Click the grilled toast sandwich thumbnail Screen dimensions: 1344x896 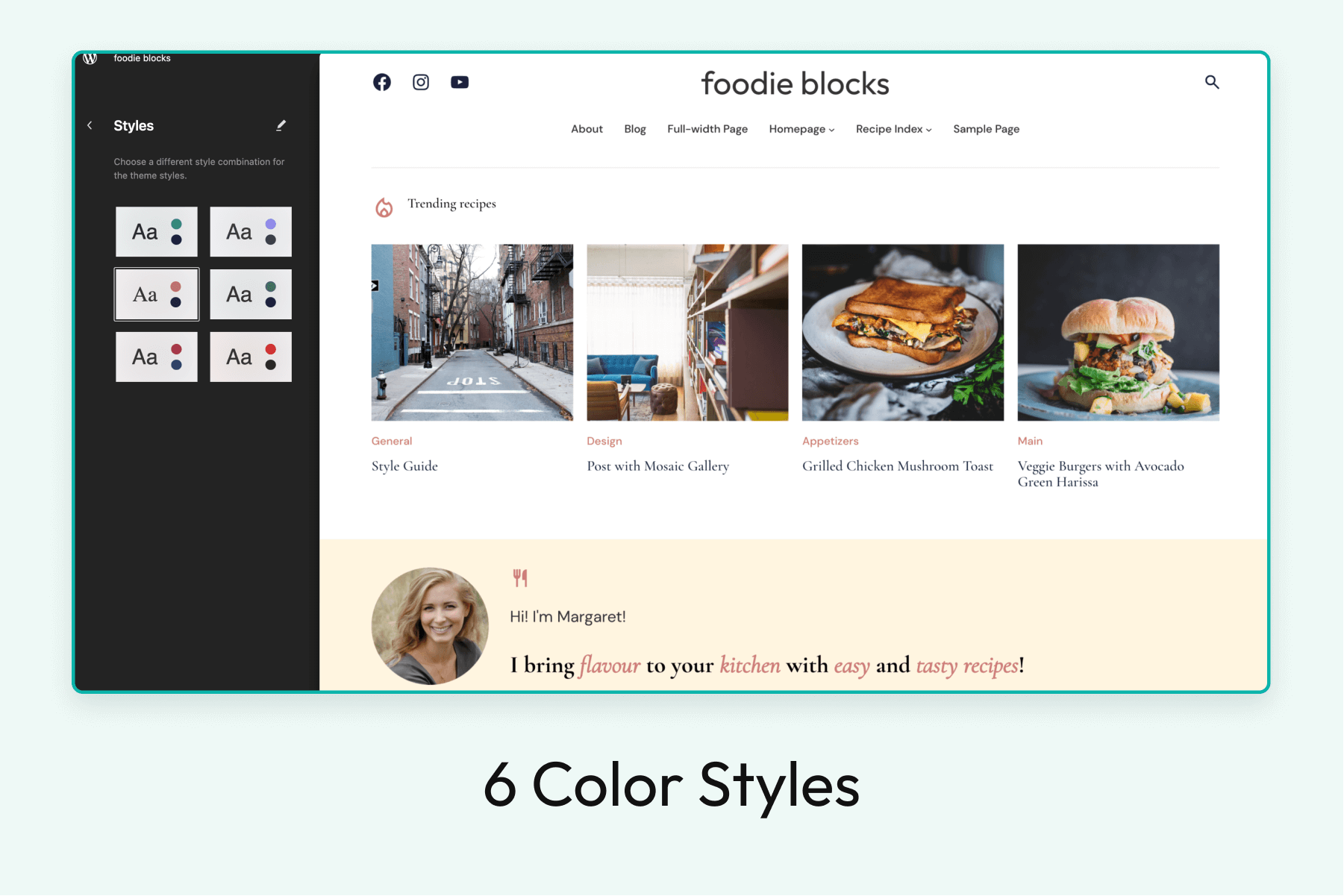(x=903, y=333)
